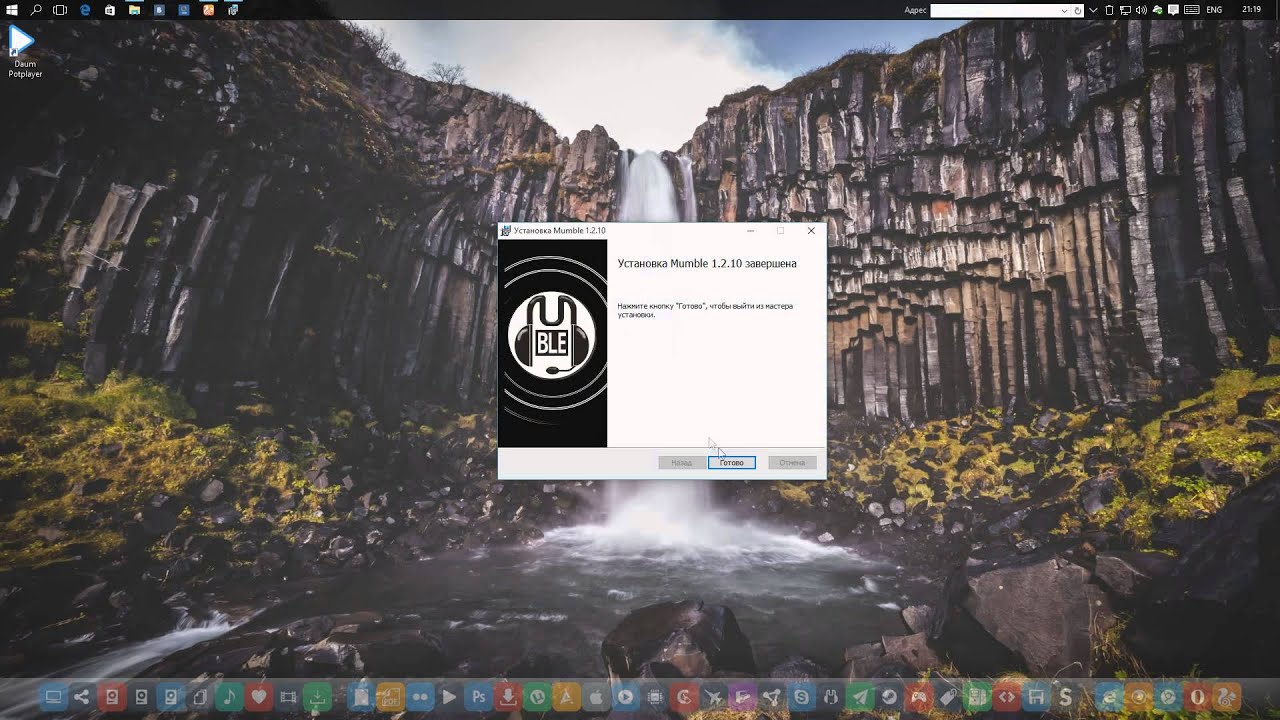The width and height of the screenshot is (1280, 720).
Task: Launch uTorrent from the dock
Action: pyautogui.click(x=537, y=696)
